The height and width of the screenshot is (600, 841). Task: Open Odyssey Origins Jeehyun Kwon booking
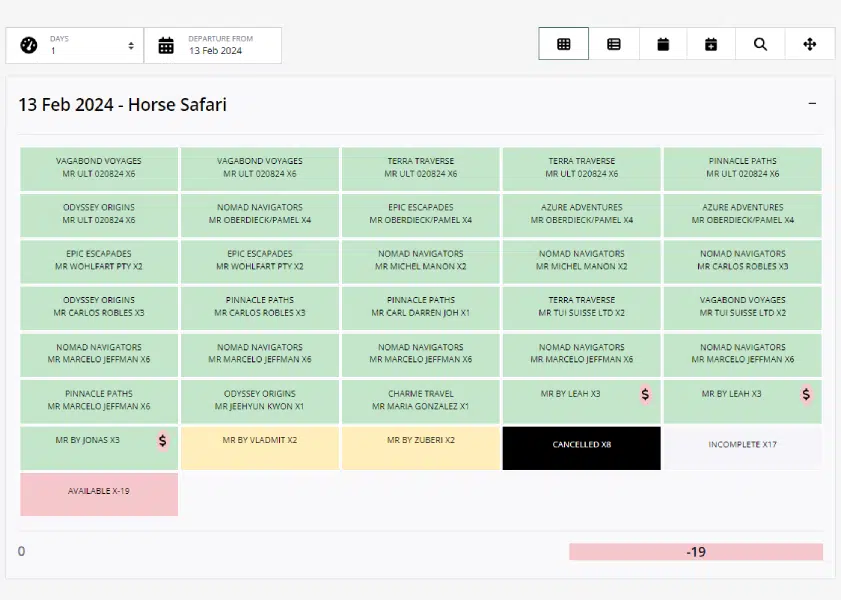point(260,402)
